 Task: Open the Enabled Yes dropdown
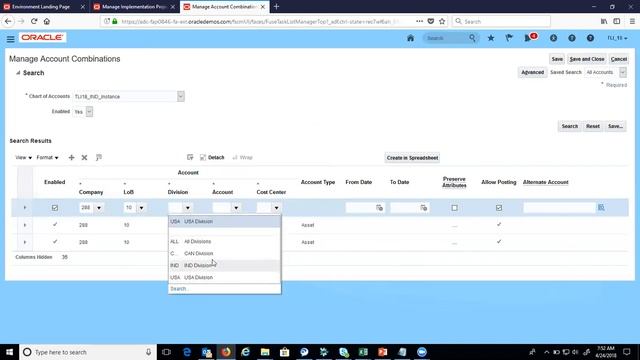pyautogui.click(x=89, y=111)
